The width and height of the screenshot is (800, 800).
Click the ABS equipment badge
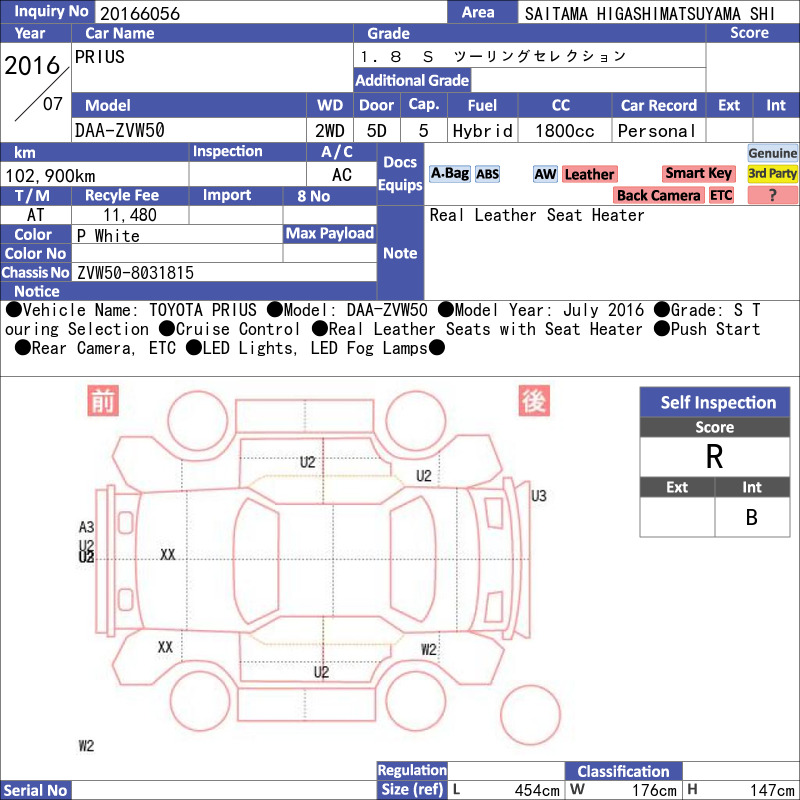(487, 174)
